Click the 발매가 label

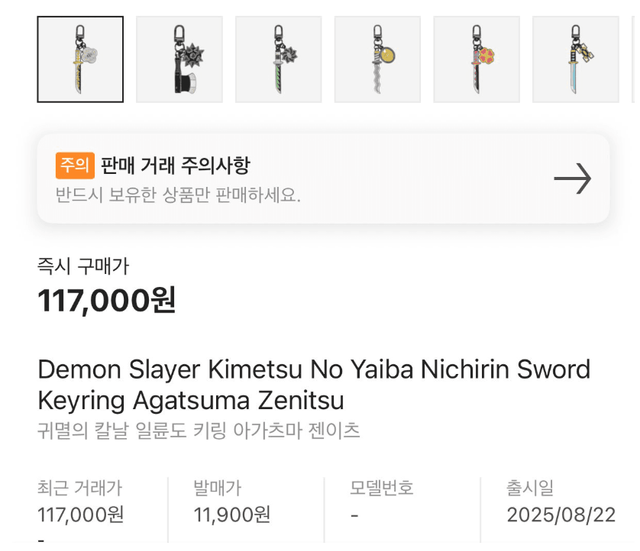point(217,489)
